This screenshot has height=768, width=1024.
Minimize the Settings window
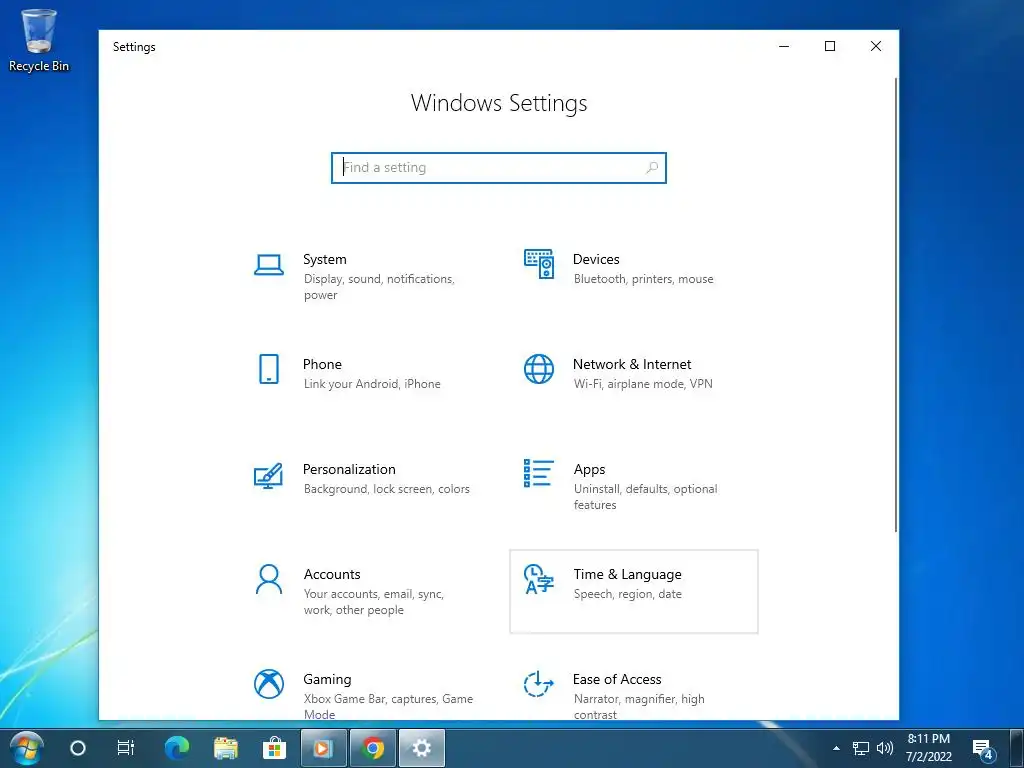[x=784, y=46]
